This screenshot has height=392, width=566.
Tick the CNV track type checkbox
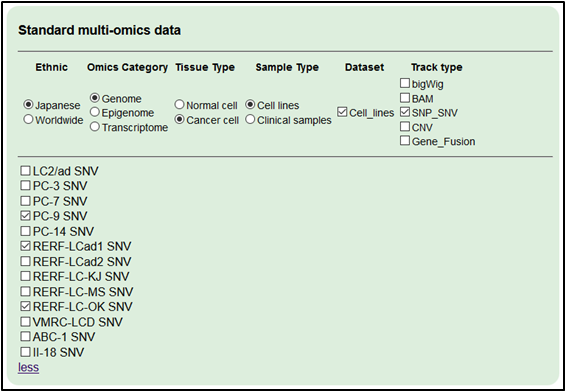click(x=405, y=127)
